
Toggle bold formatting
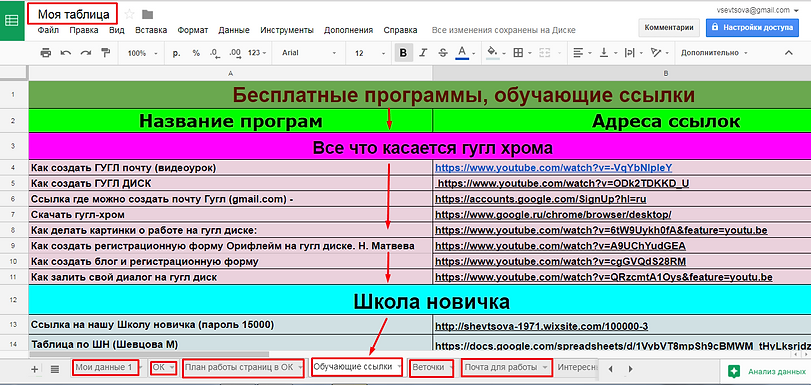tap(403, 53)
